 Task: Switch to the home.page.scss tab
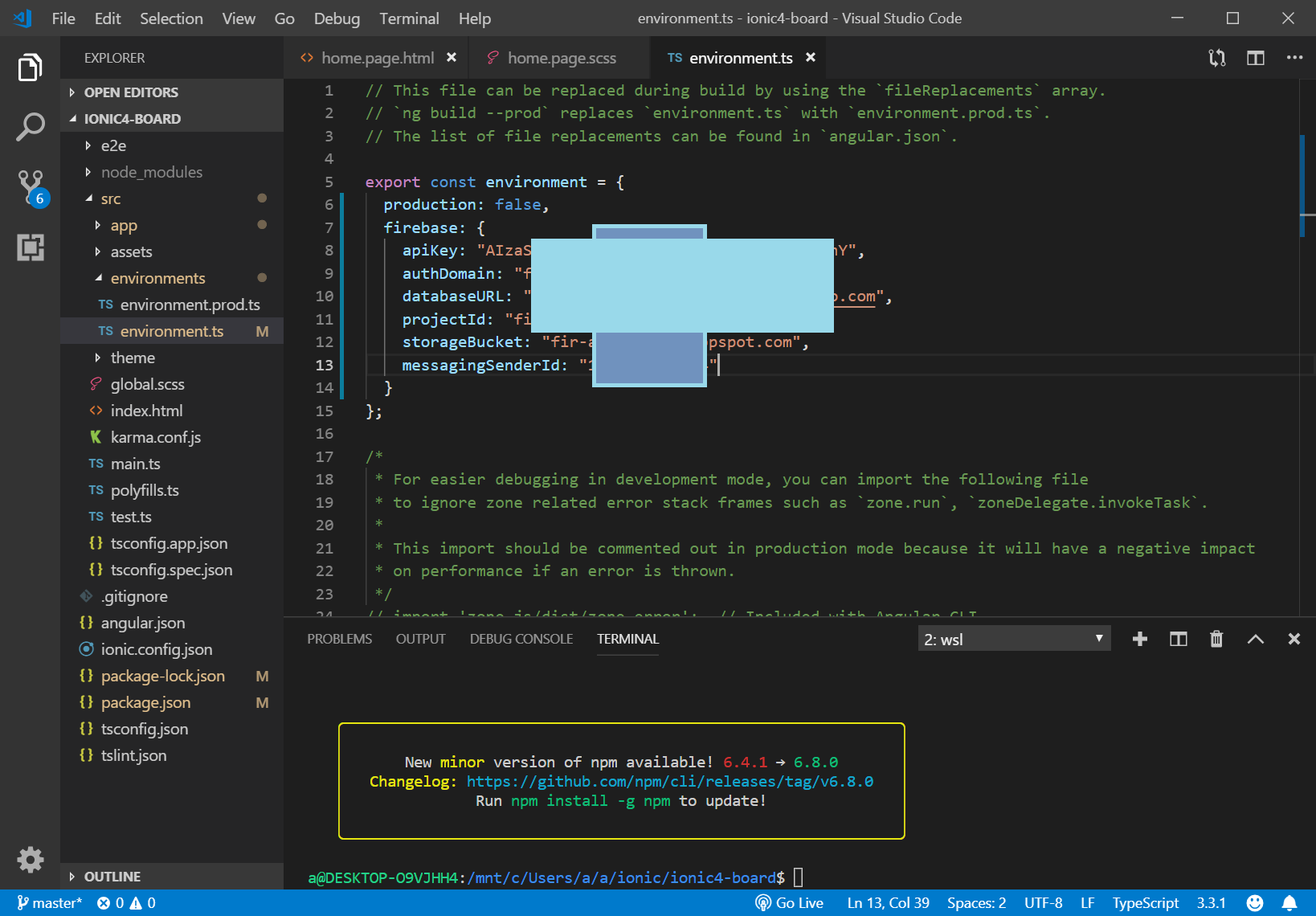(x=561, y=58)
